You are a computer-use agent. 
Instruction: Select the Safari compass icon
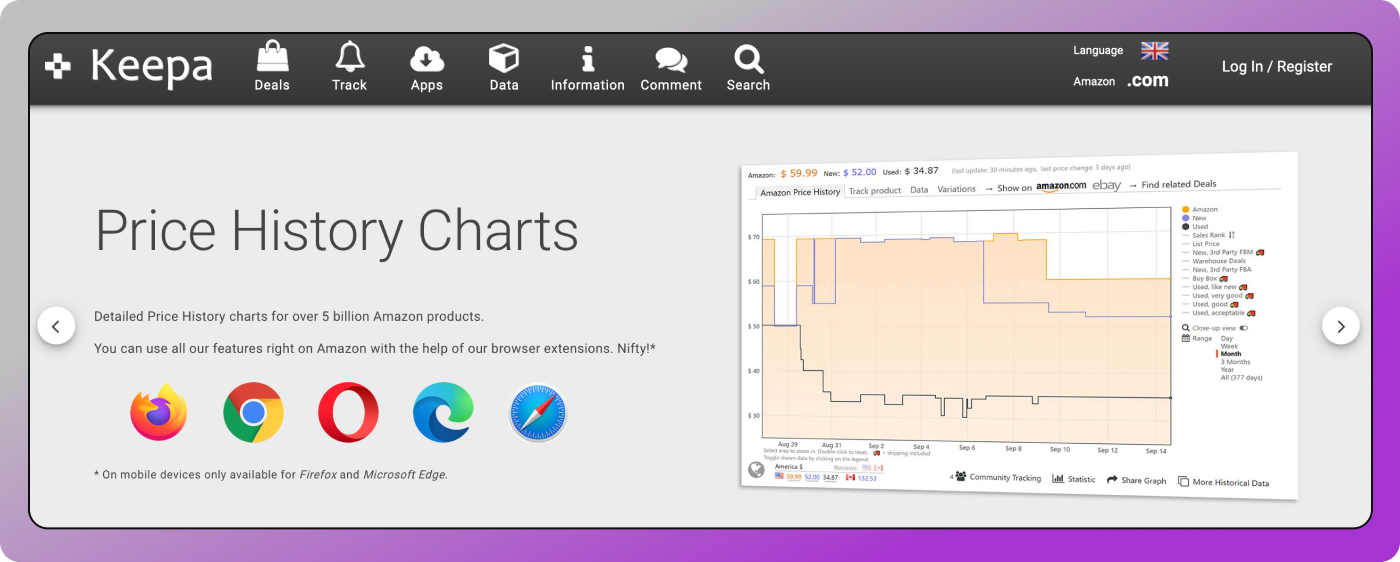[x=538, y=412]
